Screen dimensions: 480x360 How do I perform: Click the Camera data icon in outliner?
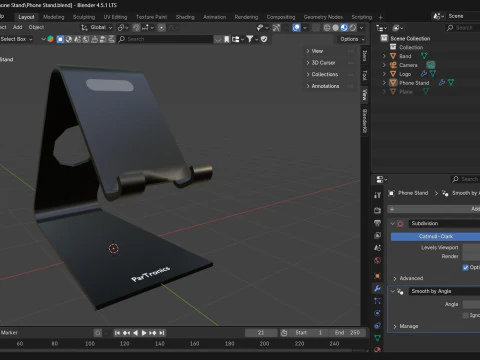point(431,65)
